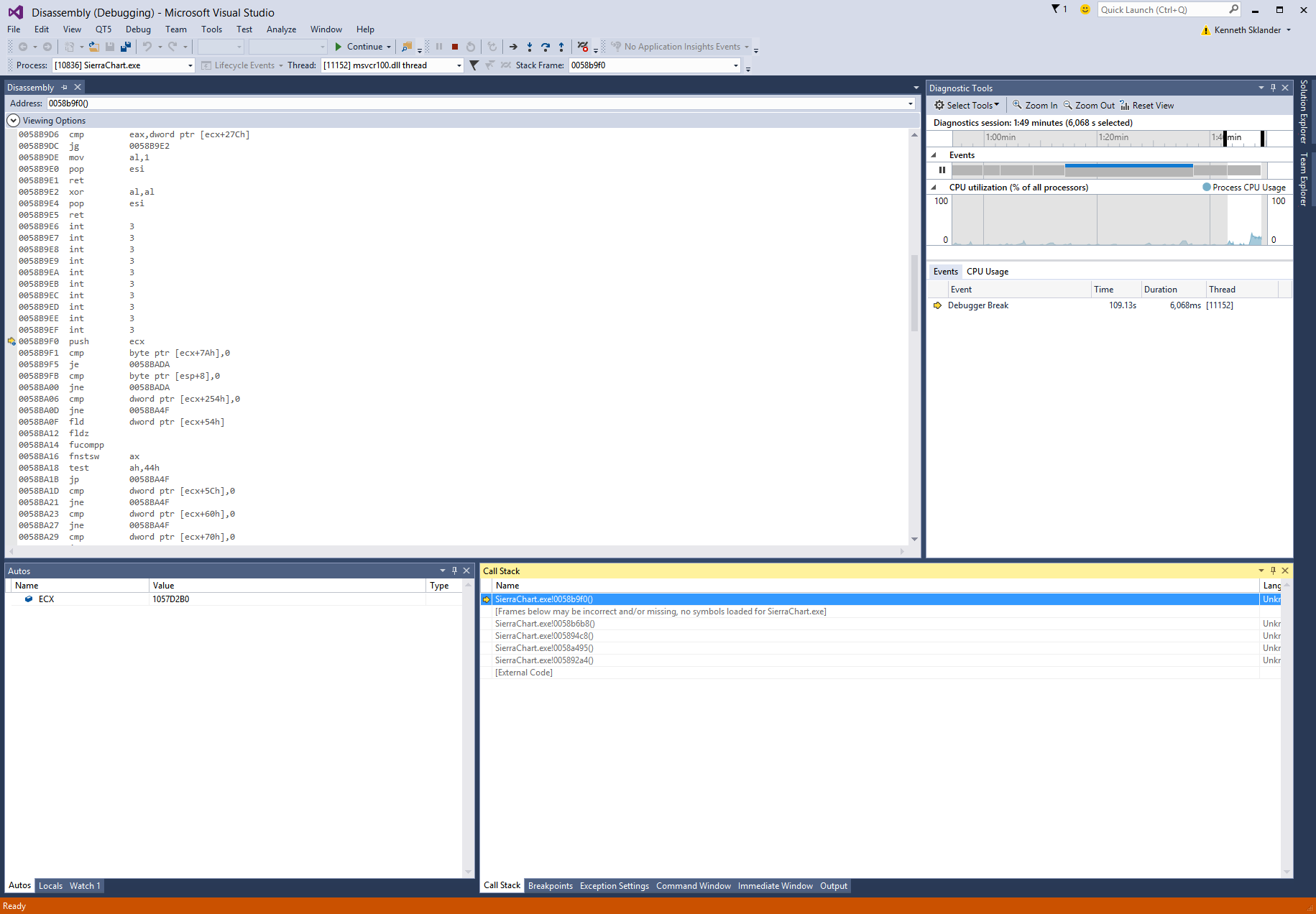Open the Process combo box

[124, 65]
